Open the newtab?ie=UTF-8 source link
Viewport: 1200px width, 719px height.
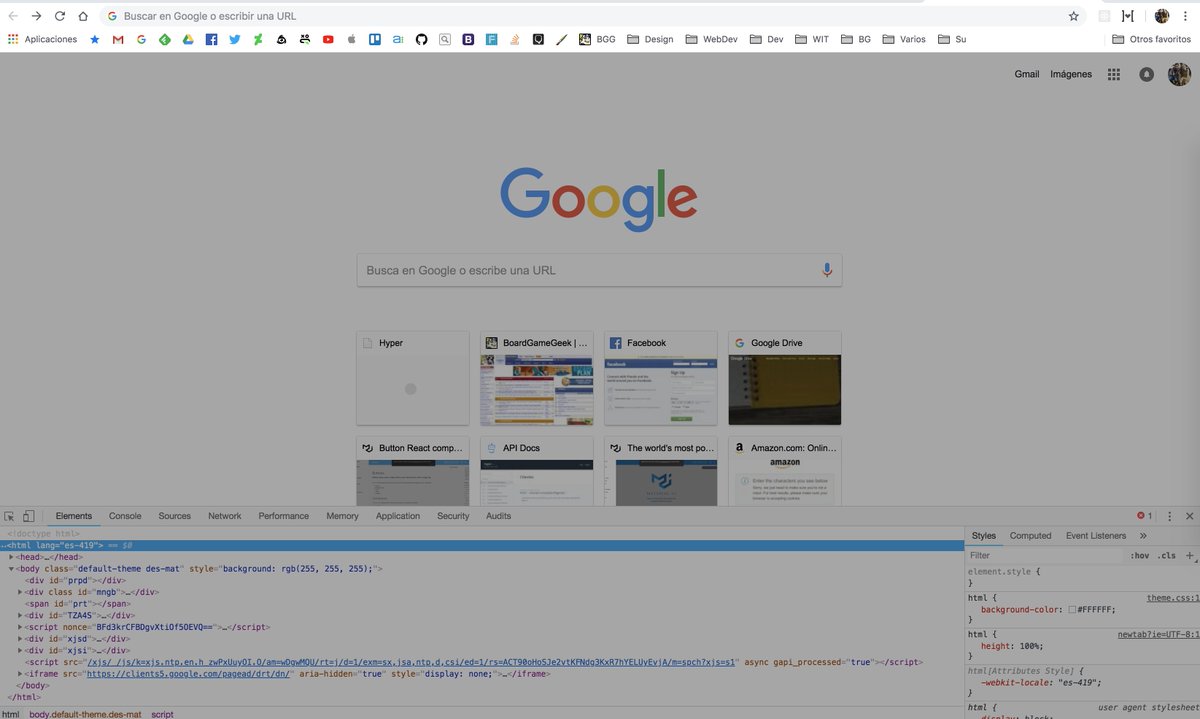point(1158,634)
